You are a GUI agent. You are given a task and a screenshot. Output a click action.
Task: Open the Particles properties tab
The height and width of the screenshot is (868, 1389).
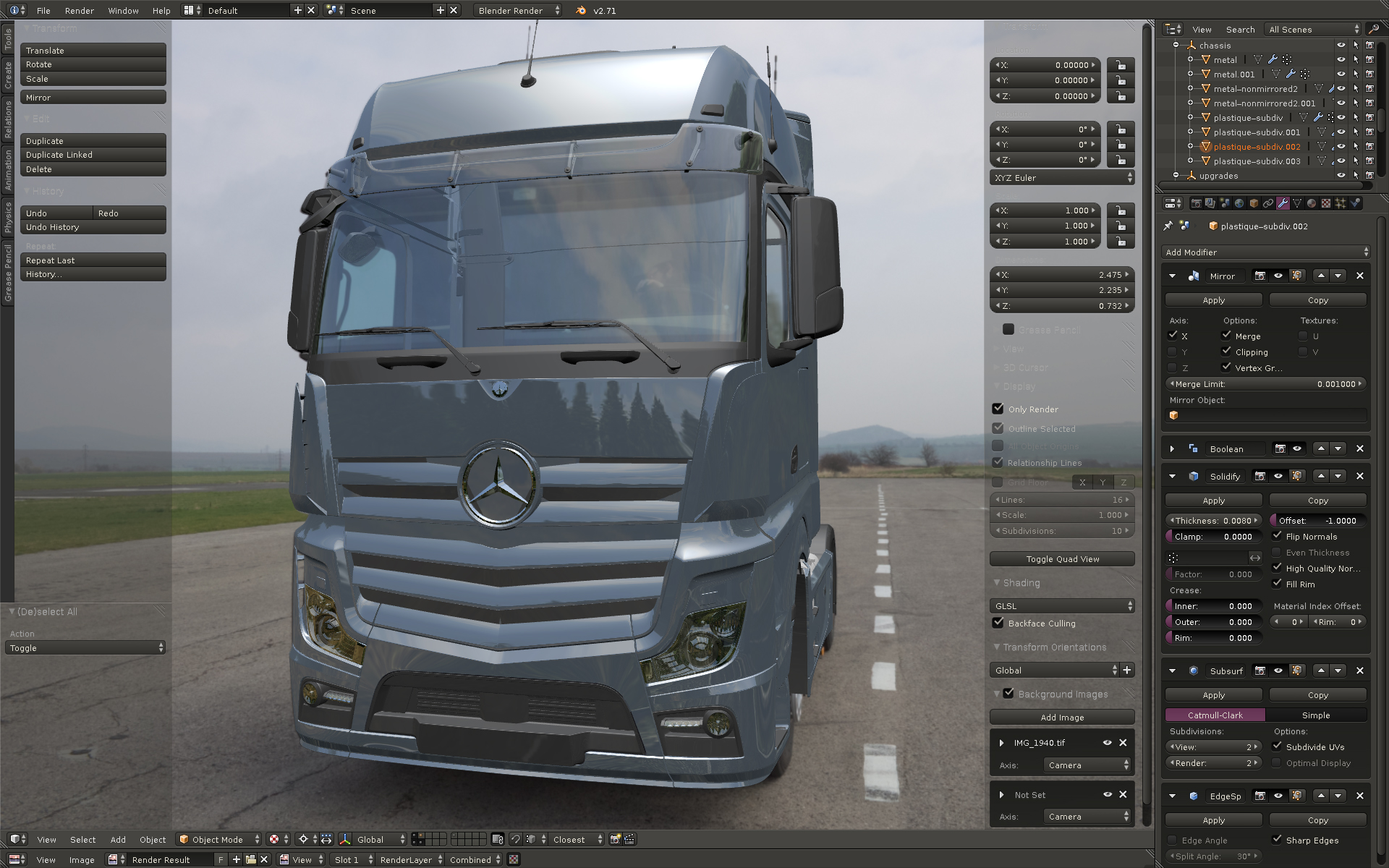1341,203
